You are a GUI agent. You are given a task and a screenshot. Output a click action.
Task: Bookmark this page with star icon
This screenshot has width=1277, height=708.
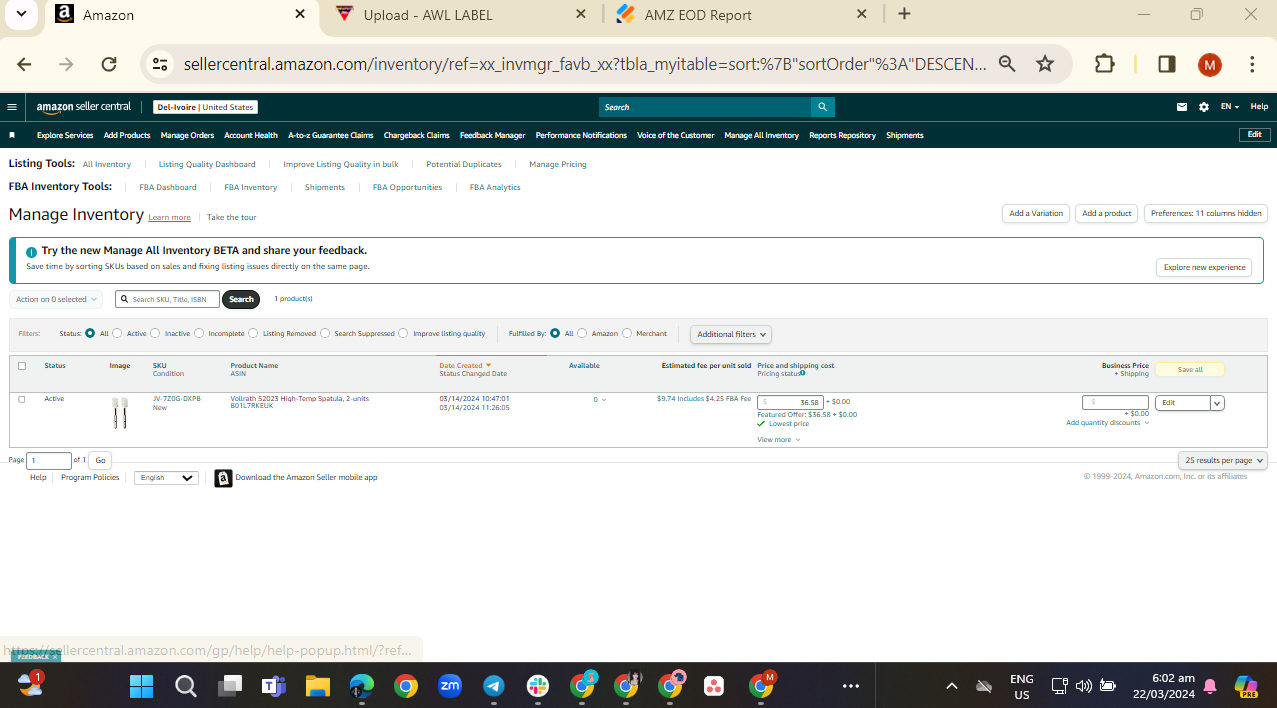coord(1045,64)
